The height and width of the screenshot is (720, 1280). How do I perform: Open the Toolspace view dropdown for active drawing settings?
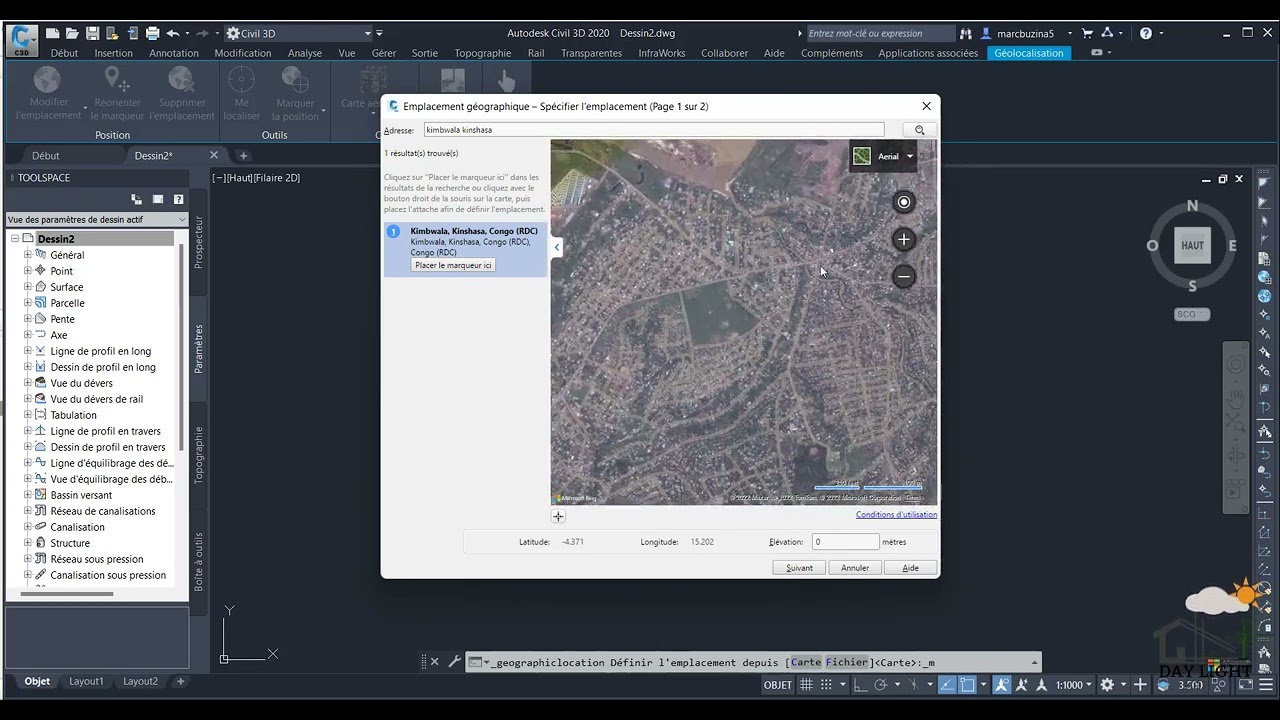click(96, 219)
